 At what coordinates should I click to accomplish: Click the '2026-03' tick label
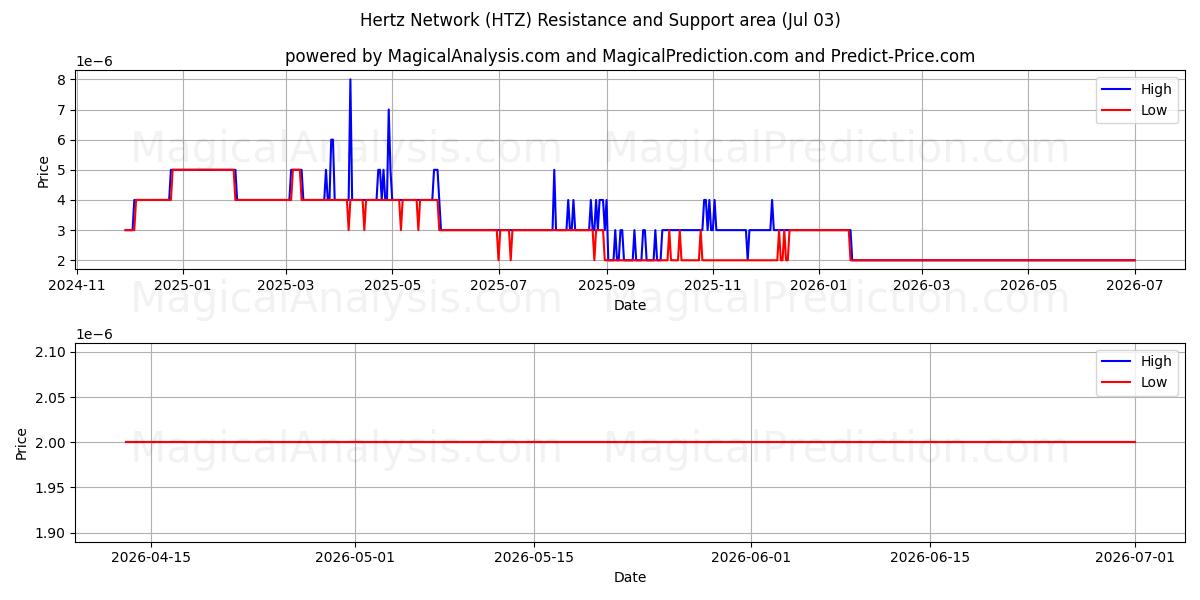tap(921, 285)
